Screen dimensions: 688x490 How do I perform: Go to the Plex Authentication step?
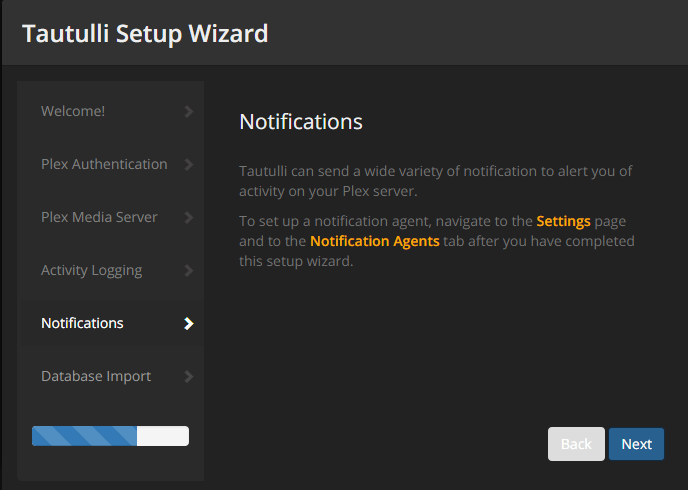104,164
